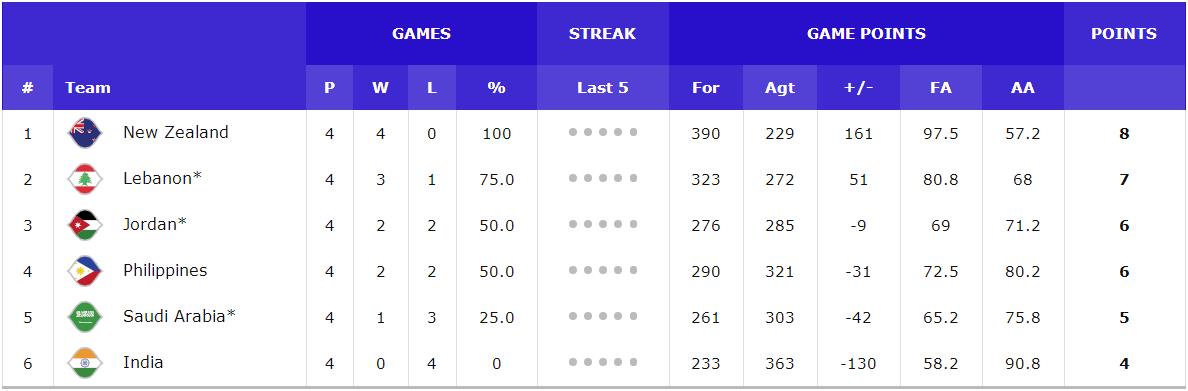Sort by the W column header
Image resolution: width=1188 pixels, height=391 pixels.
380,88
